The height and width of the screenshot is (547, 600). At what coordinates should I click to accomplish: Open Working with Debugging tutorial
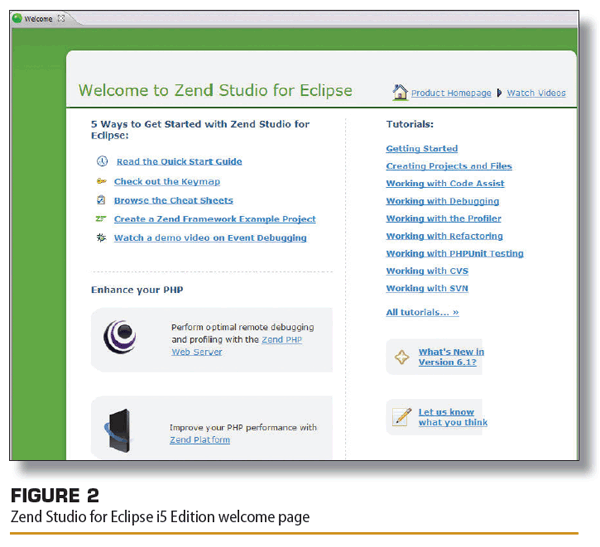coord(442,201)
